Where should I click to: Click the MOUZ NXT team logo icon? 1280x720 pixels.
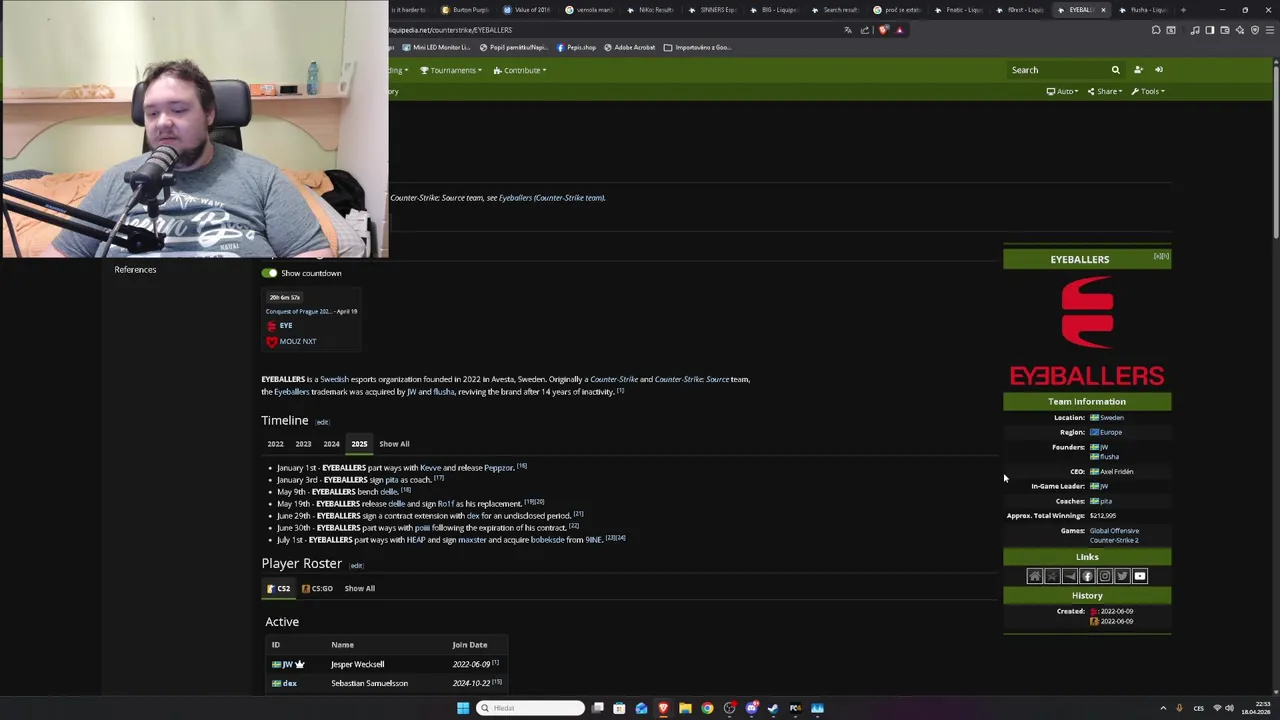tap(271, 341)
